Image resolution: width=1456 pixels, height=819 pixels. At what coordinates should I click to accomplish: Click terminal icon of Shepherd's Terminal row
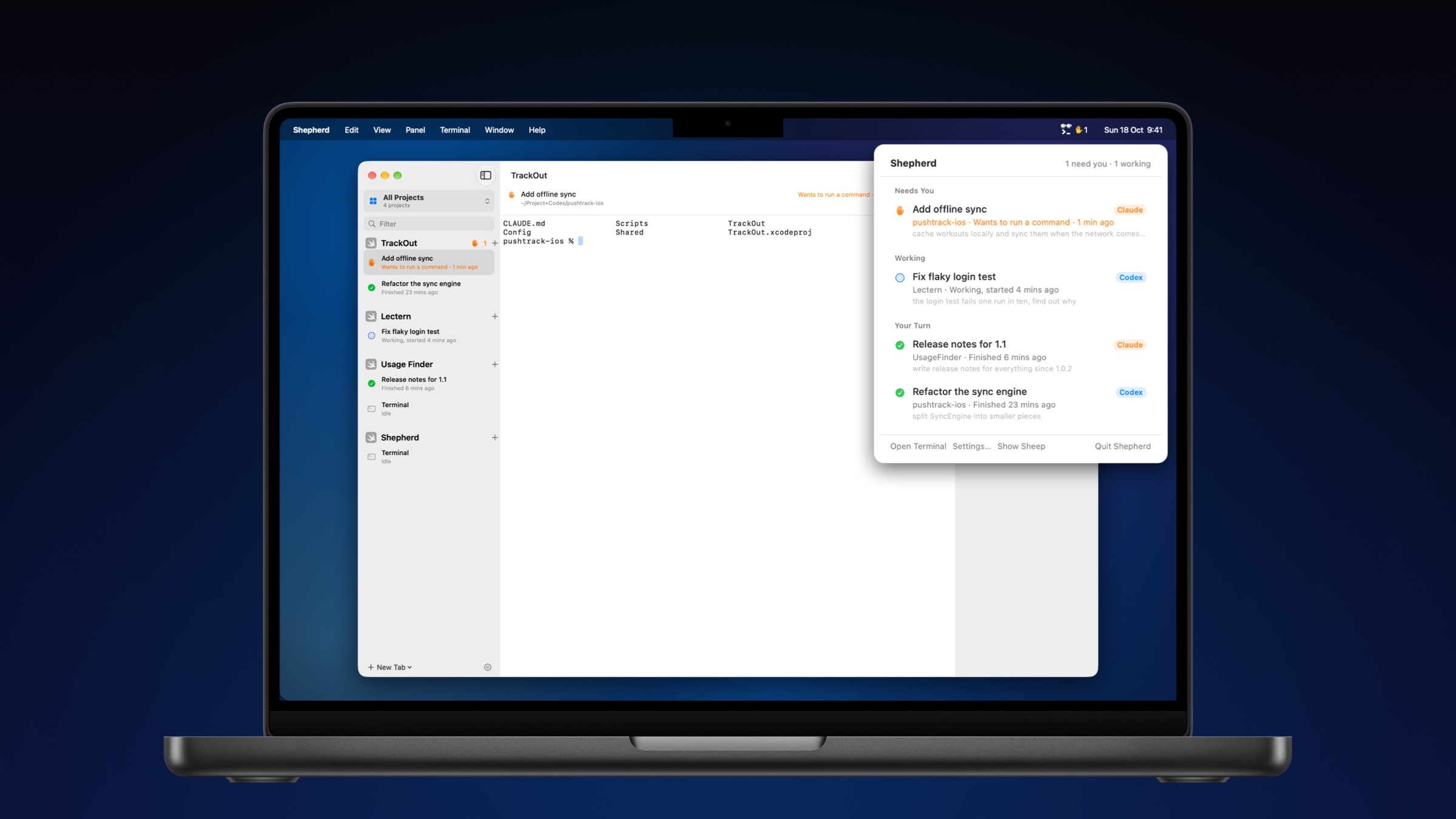(x=371, y=457)
